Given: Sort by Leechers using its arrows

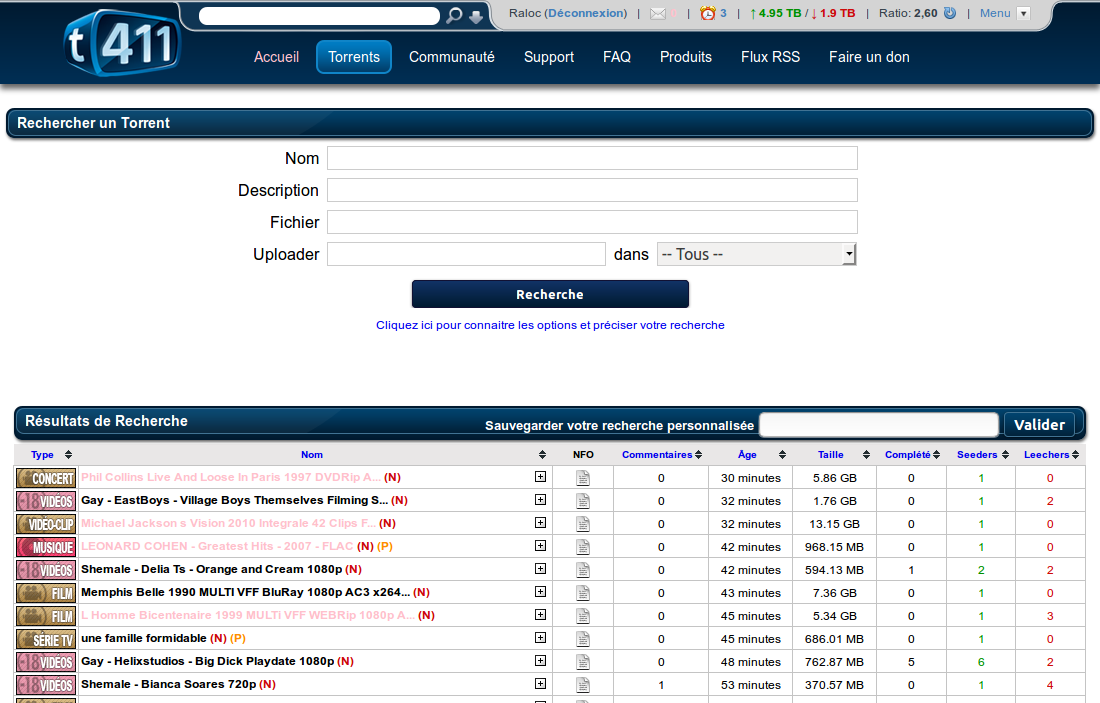Looking at the screenshot, I should click(x=1075, y=455).
